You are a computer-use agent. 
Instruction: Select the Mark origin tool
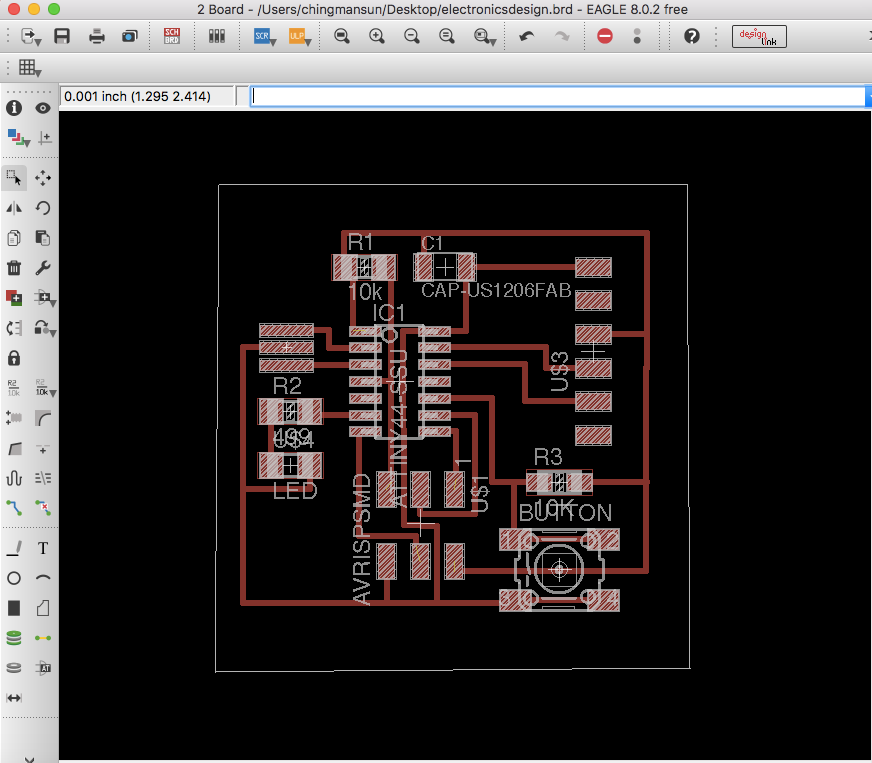click(44, 137)
